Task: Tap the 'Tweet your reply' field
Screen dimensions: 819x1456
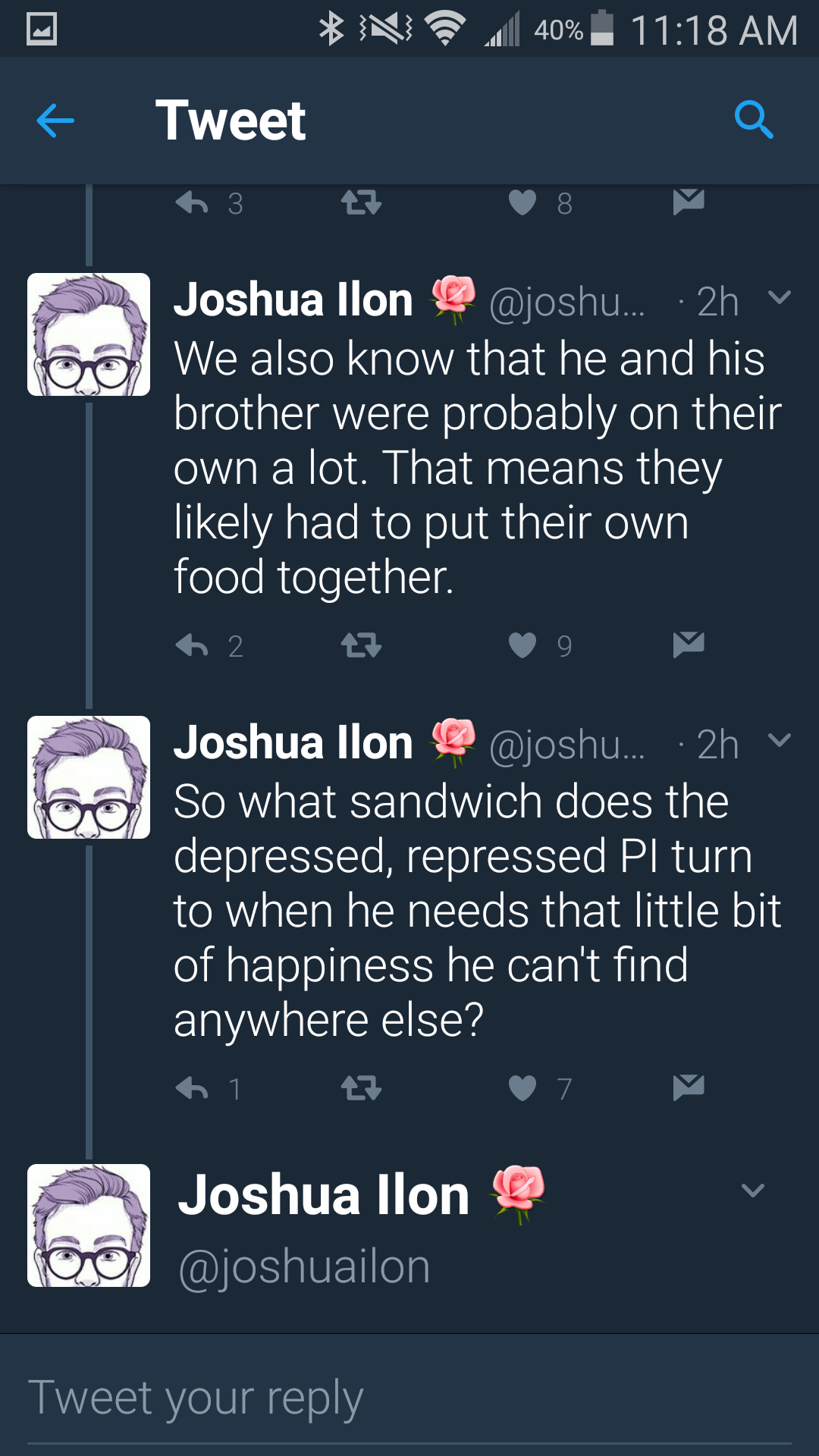Action: click(x=409, y=1398)
